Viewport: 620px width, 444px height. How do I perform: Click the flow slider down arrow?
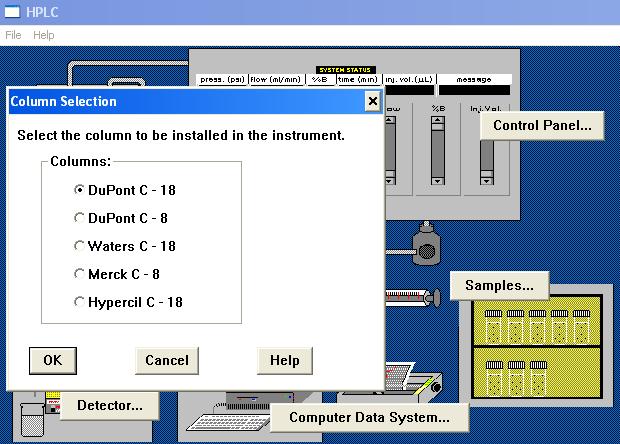click(x=390, y=181)
